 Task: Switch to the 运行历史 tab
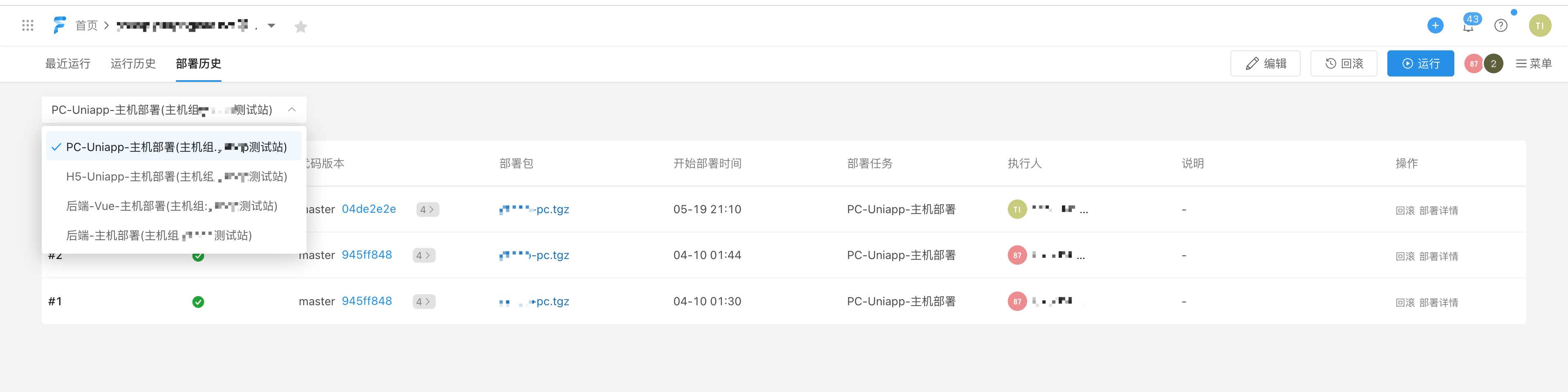pos(133,63)
